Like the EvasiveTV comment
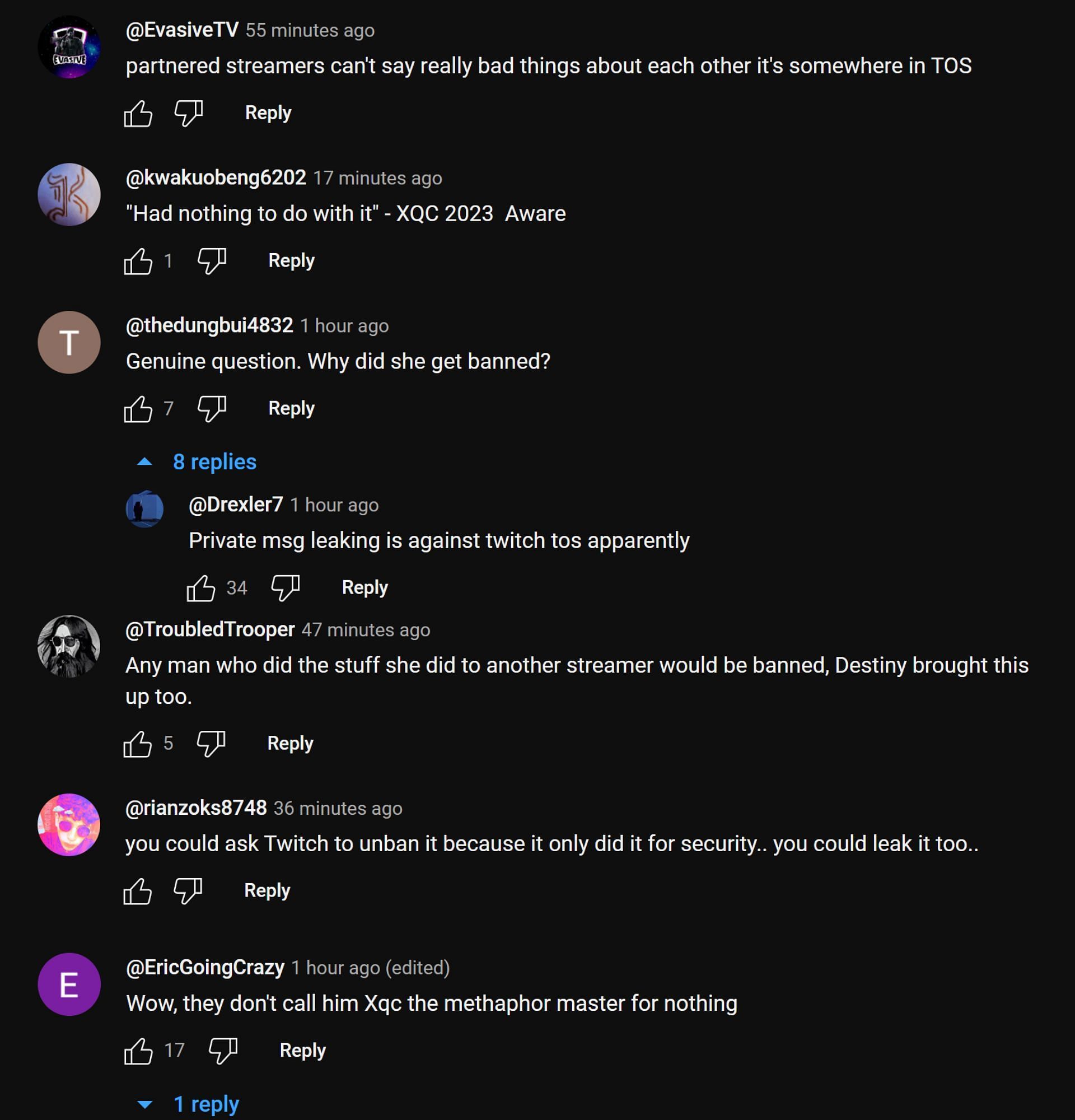This screenshot has height=1120, width=1075. [138, 113]
